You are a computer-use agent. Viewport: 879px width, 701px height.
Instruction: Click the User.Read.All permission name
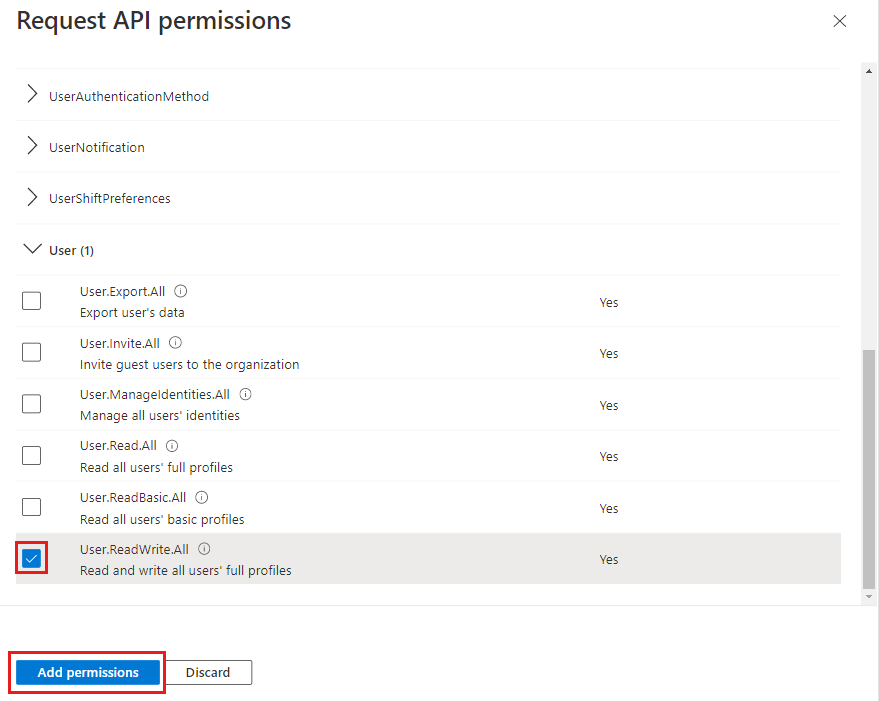click(x=118, y=446)
